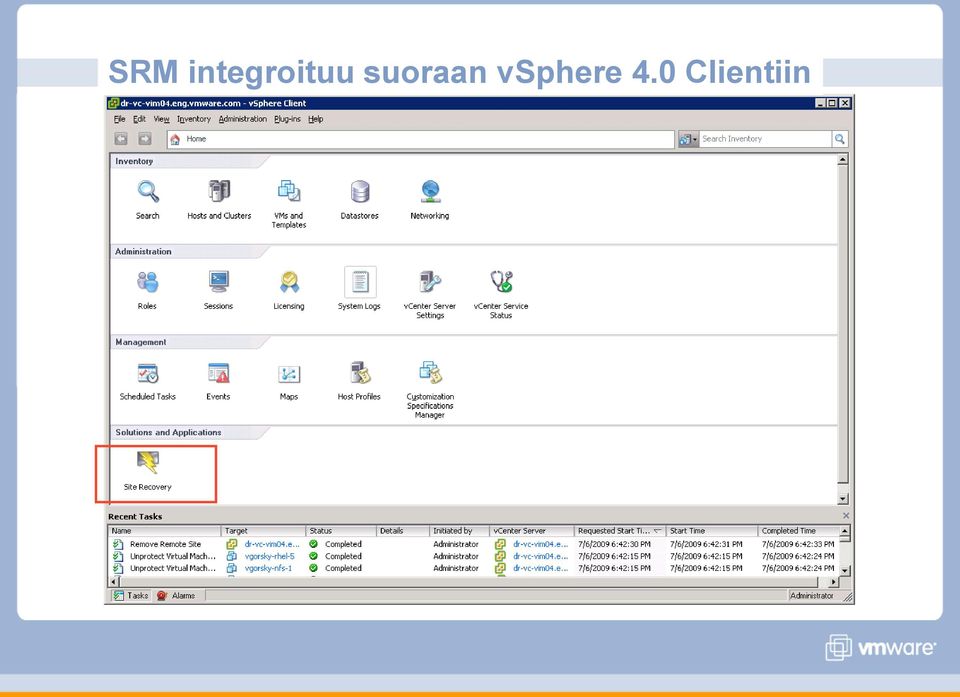Select the Remove Remote Site task
The height and width of the screenshot is (697, 960).
165,544
